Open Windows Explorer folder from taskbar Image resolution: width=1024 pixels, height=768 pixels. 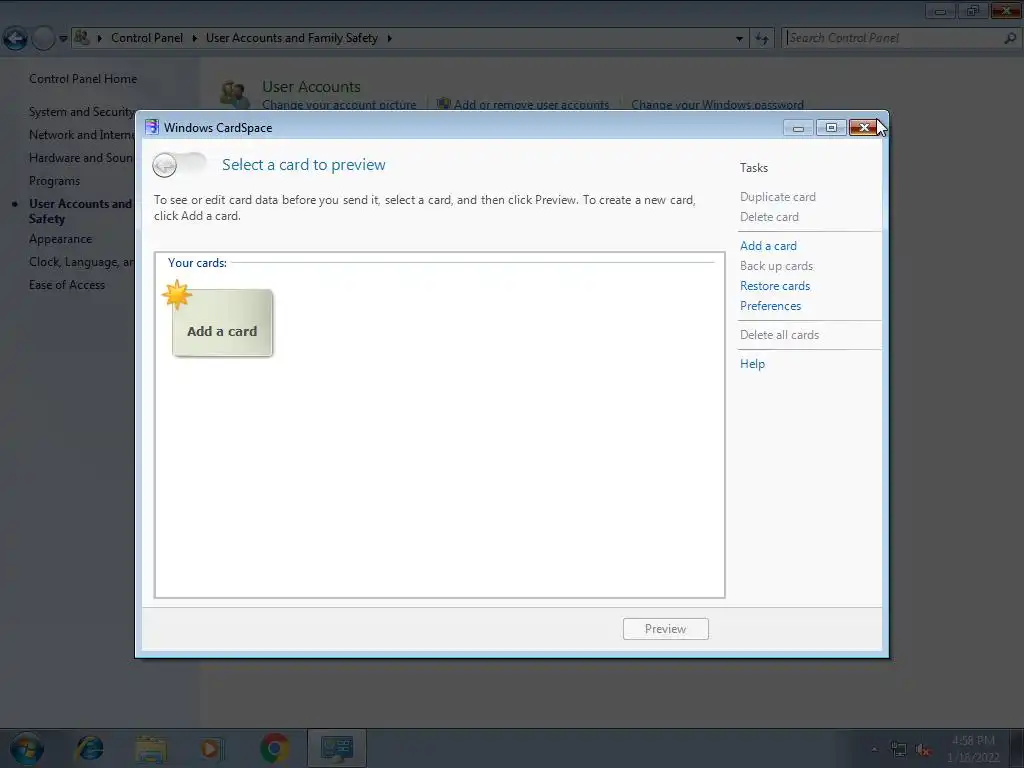click(152, 748)
